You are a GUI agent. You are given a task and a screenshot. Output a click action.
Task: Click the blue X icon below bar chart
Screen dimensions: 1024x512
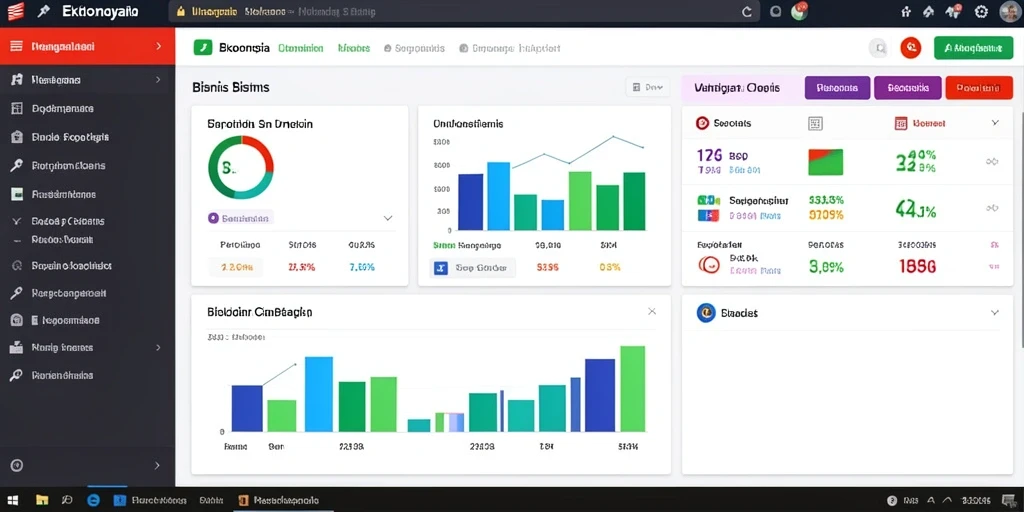441,267
